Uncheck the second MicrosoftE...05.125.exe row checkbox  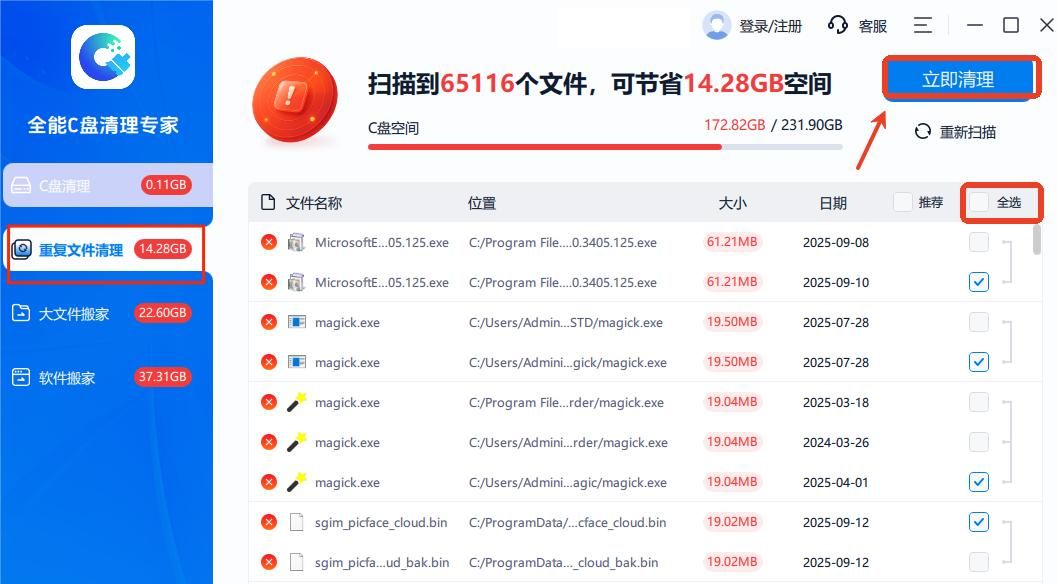[978, 281]
